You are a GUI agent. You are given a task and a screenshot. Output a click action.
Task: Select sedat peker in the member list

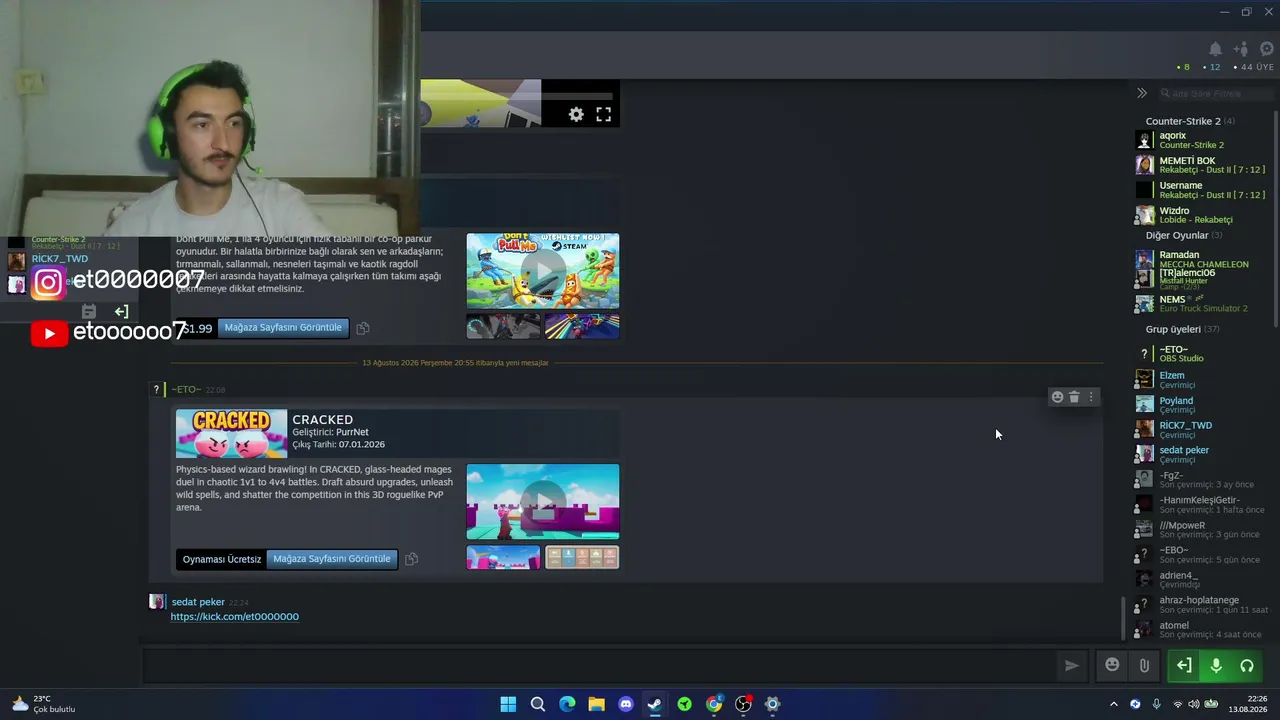pos(1204,455)
